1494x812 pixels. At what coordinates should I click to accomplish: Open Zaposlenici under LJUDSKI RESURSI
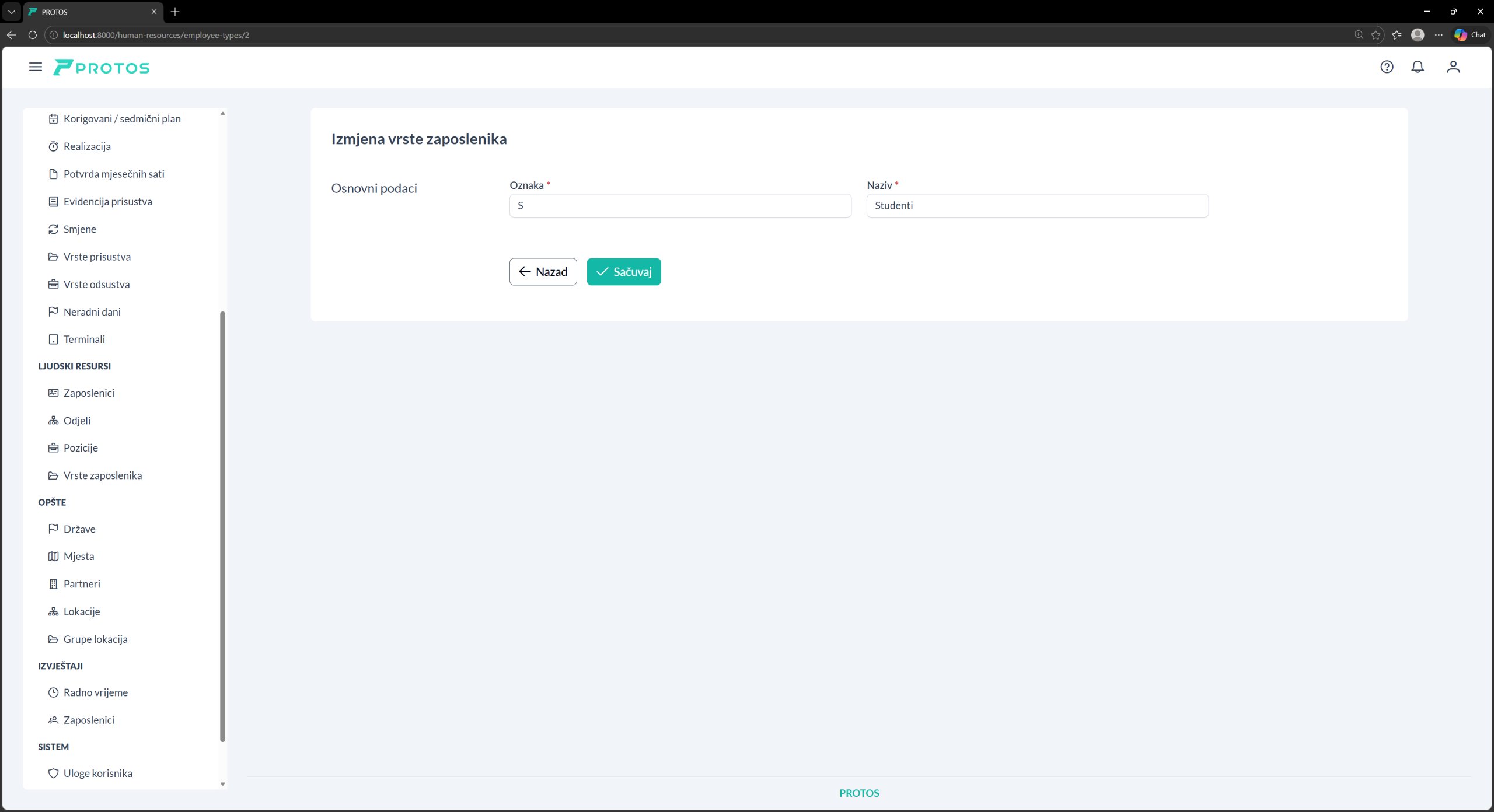click(89, 393)
